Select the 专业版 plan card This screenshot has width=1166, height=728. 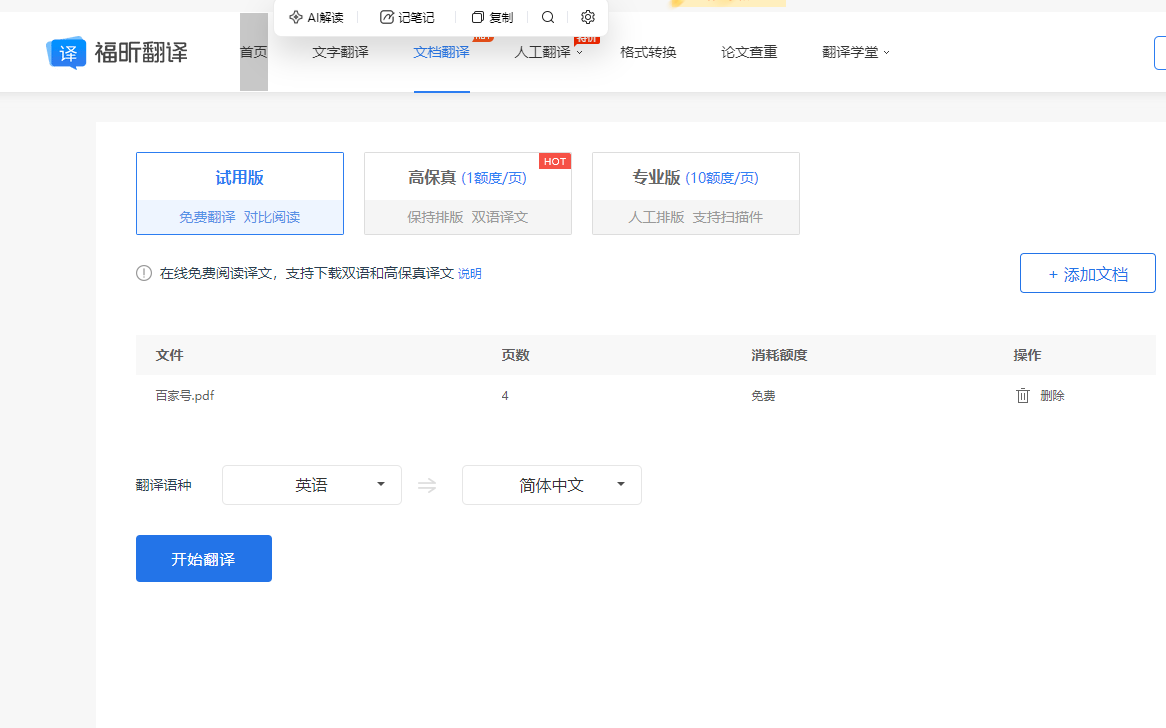point(696,193)
